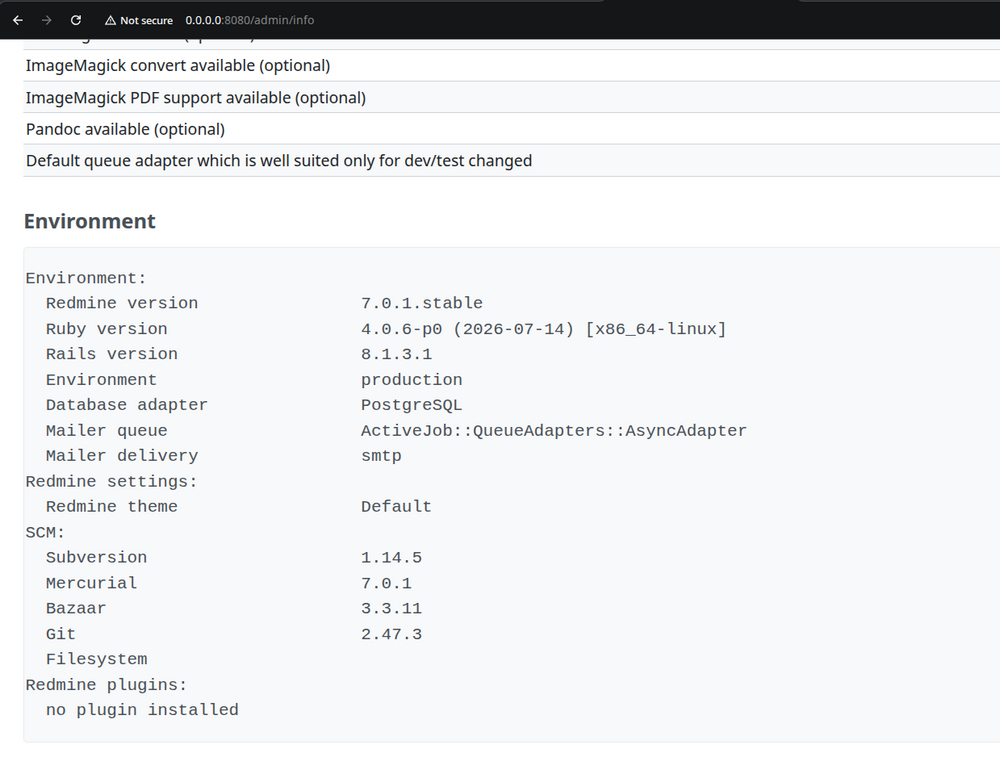Select the Git version '2.47.3'
This screenshot has height=774, width=1000.
(x=391, y=634)
